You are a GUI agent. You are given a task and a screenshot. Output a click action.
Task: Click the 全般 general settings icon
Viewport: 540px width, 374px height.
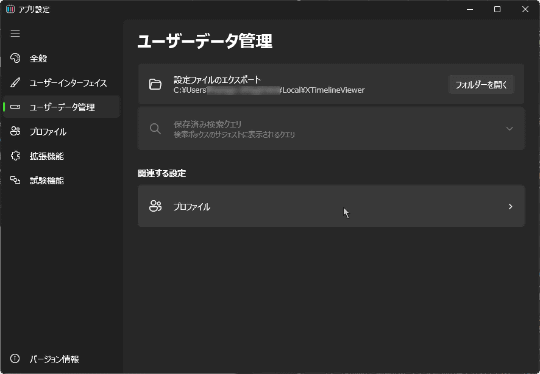click(x=15, y=58)
